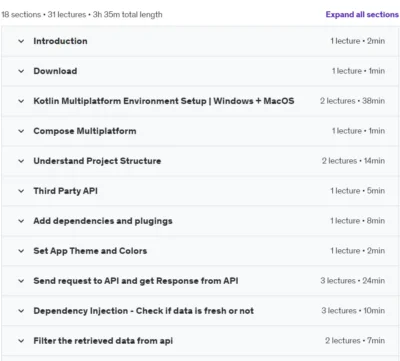Open the Dependency Injection section chevron
400x361 pixels.
click(21, 311)
